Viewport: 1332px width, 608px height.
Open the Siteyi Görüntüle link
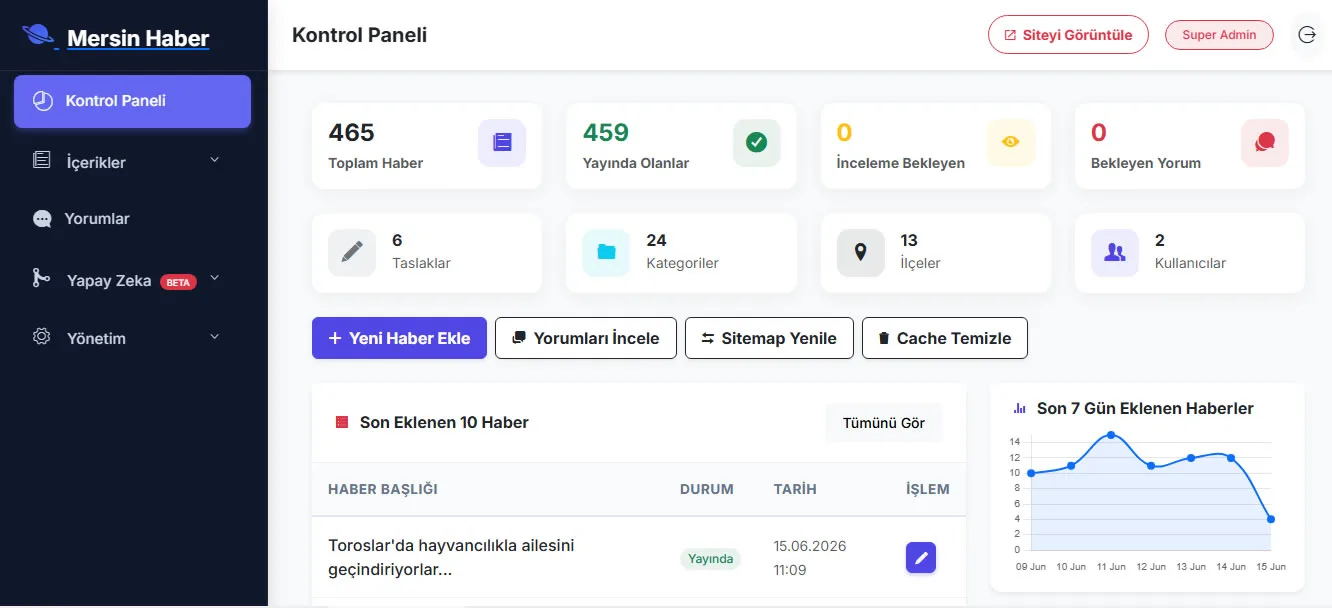[x=1068, y=35]
